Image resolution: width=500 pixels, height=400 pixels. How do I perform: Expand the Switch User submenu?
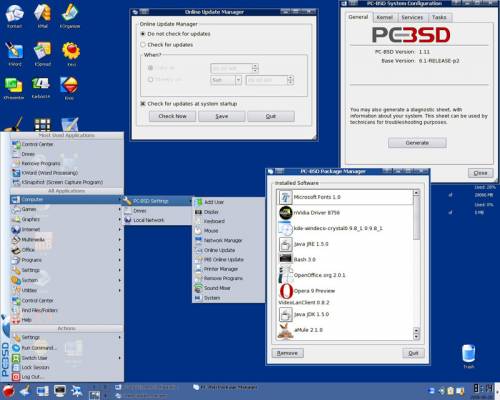tap(66, 358)
